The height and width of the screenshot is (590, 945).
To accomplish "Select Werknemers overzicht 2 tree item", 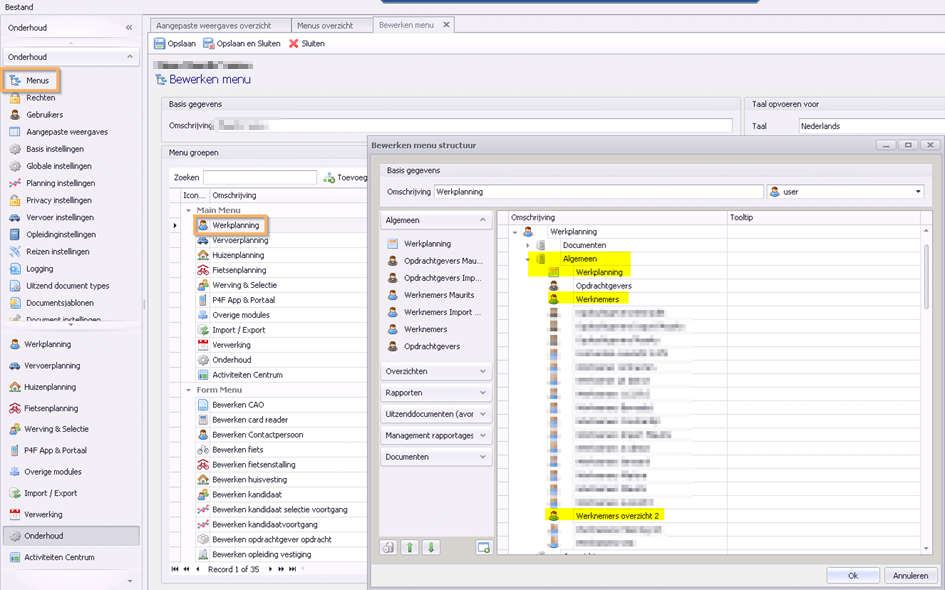I will (x=618, y=515).
